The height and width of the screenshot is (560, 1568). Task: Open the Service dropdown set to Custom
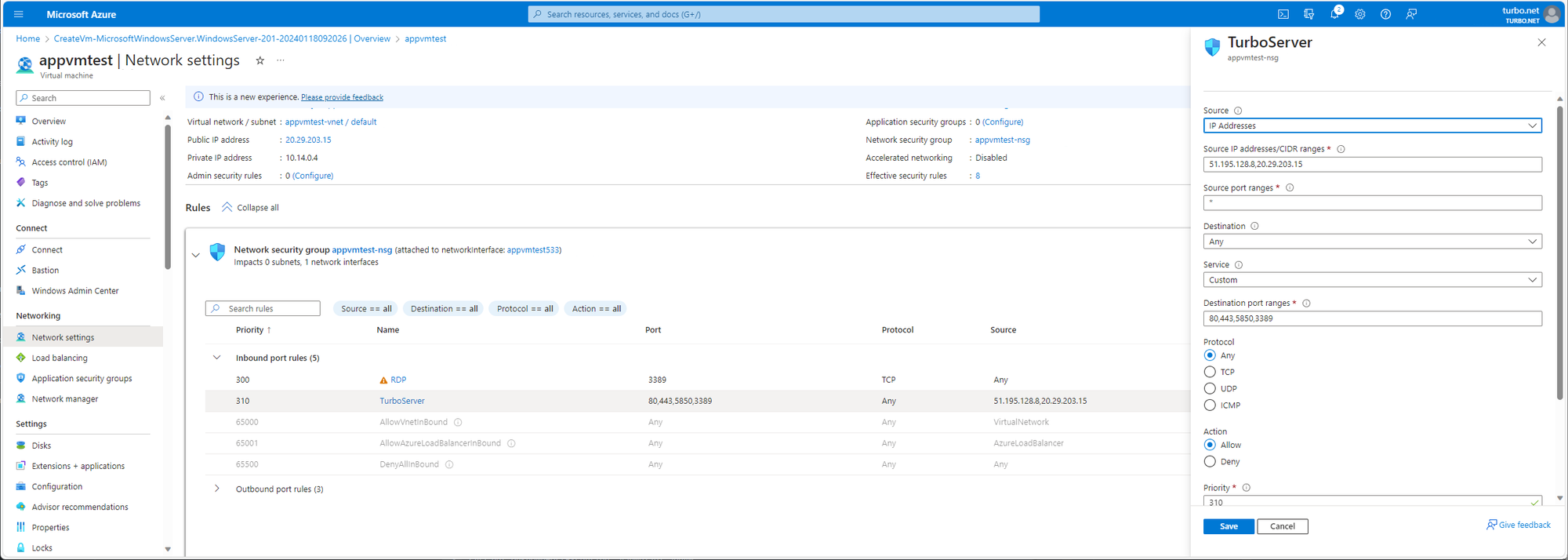1372,280
